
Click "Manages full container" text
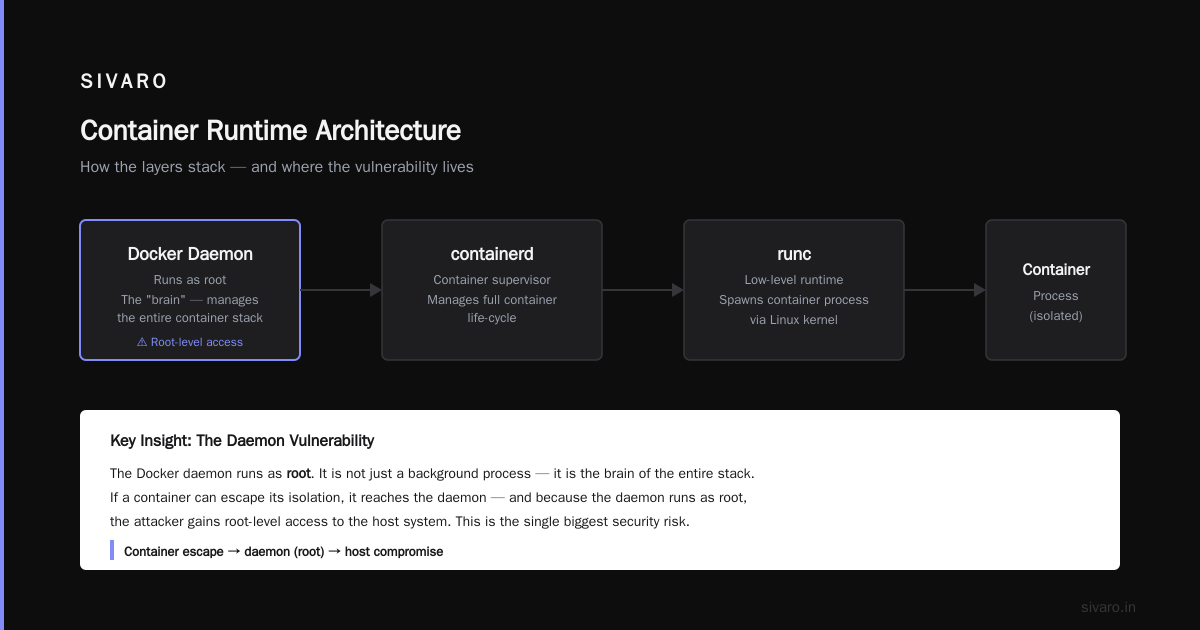coord(492,299)
